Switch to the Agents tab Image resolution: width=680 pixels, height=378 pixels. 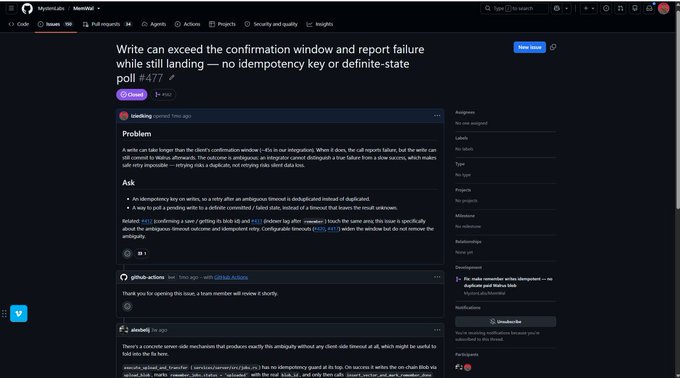154,24
